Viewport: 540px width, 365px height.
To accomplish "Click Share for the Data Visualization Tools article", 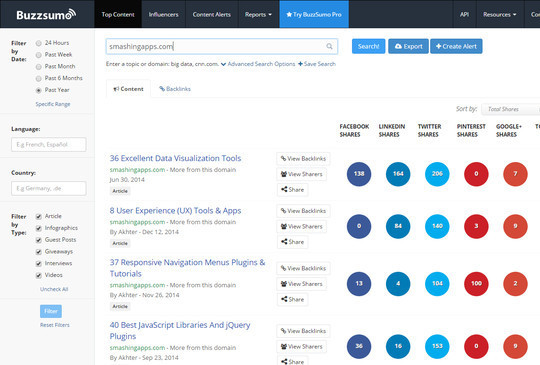I will (x=292, y=190).
